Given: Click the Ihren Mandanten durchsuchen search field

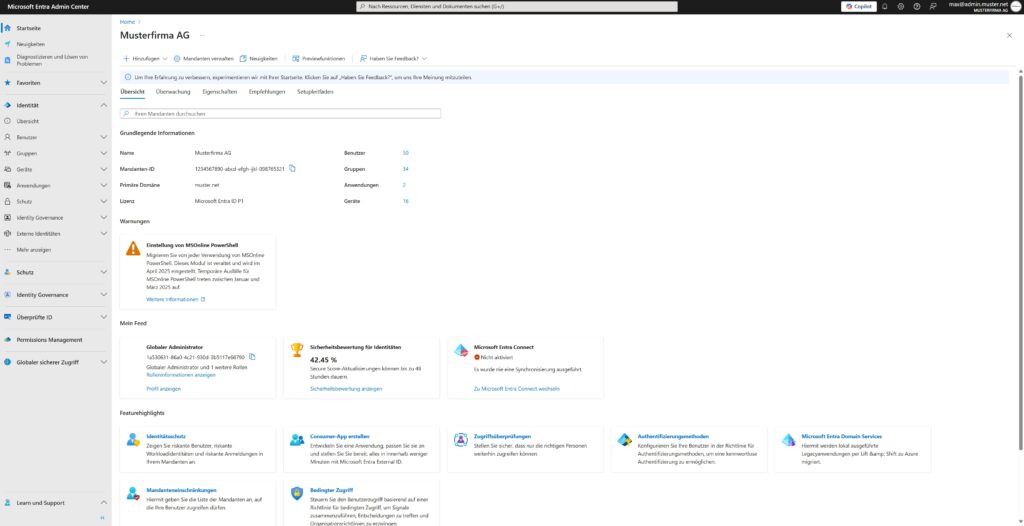Looking at the screenshot, I should coord(280,114).
